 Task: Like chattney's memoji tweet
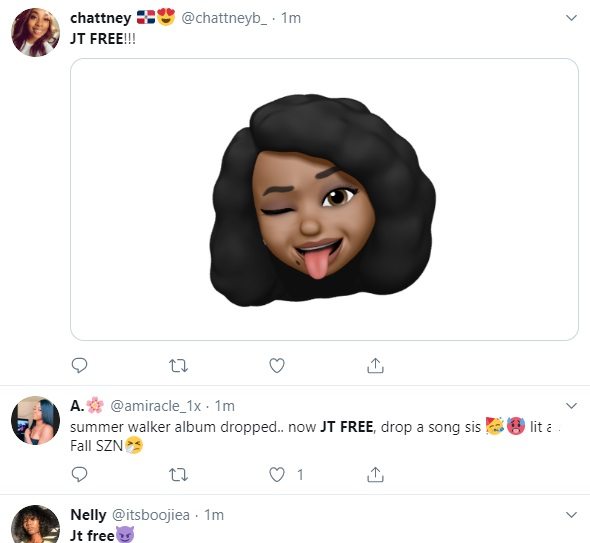tap(277, 365)
